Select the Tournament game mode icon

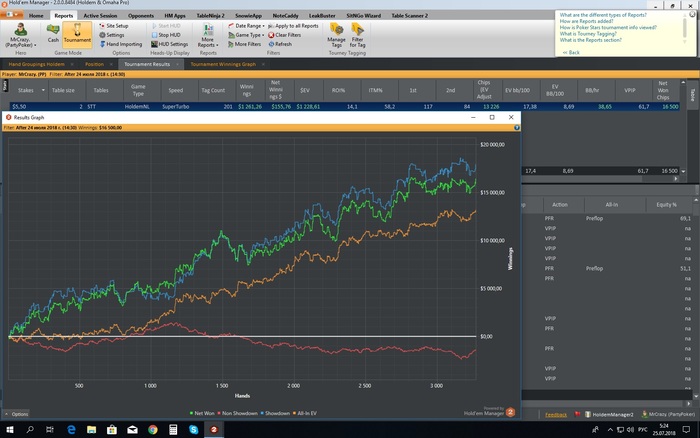77,33
